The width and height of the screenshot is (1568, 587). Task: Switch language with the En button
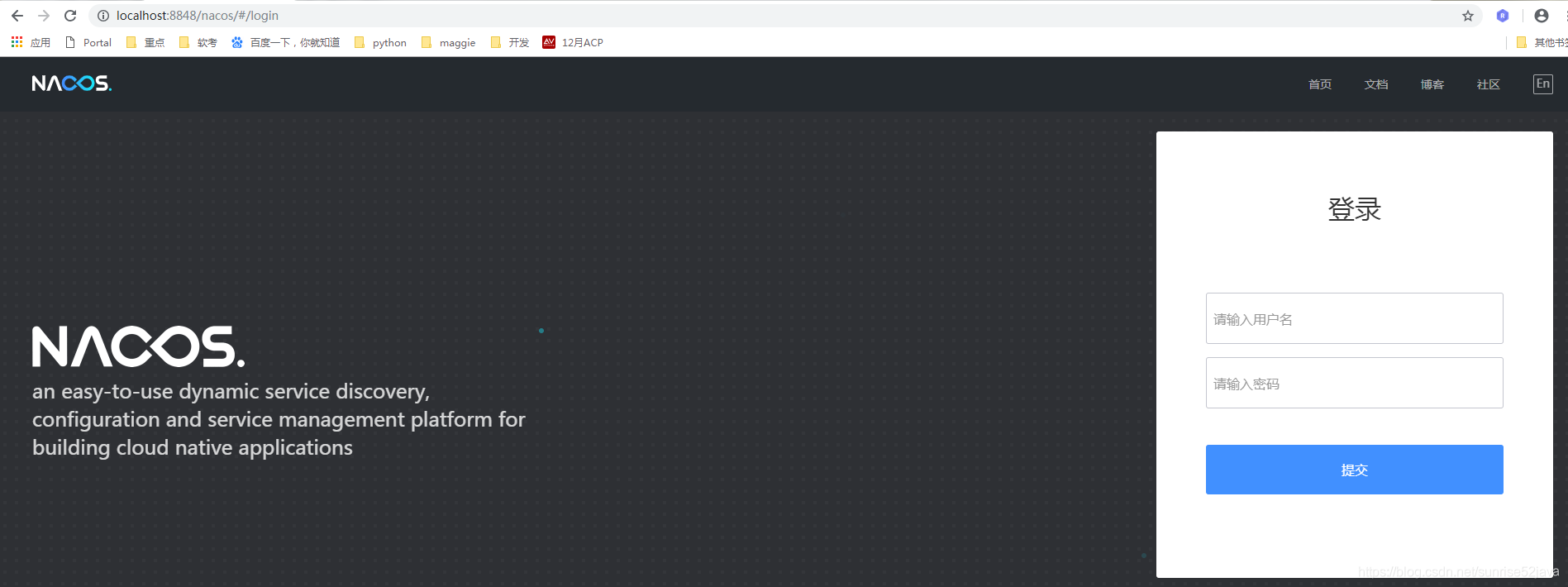tap(1543, 84)
